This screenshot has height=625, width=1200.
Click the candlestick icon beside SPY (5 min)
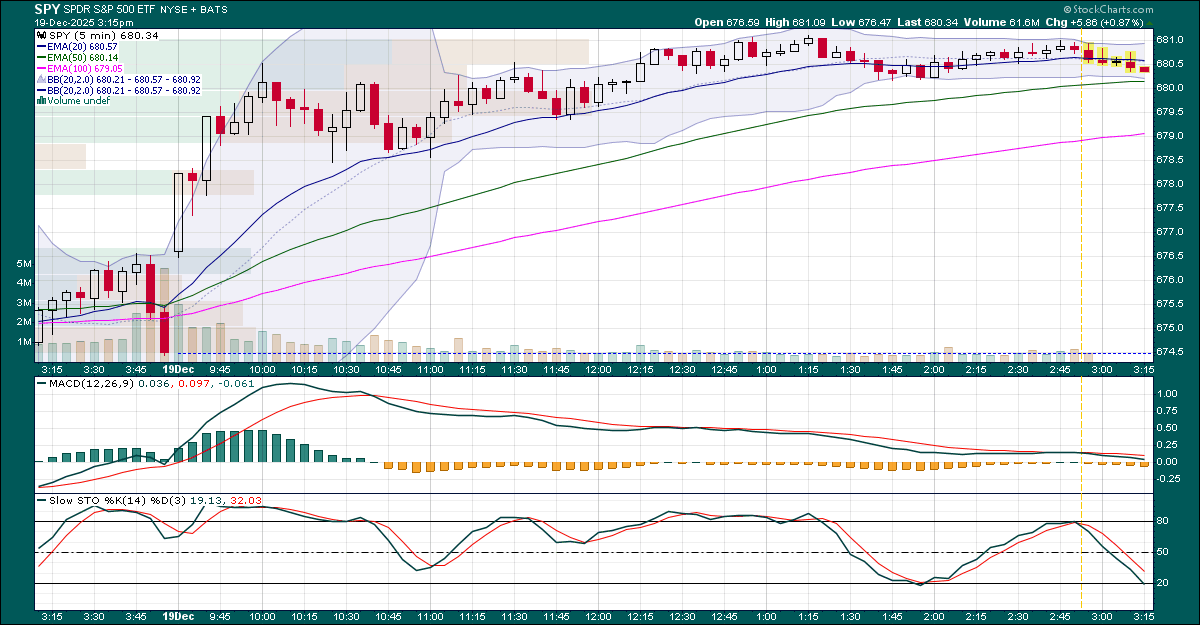41,36
